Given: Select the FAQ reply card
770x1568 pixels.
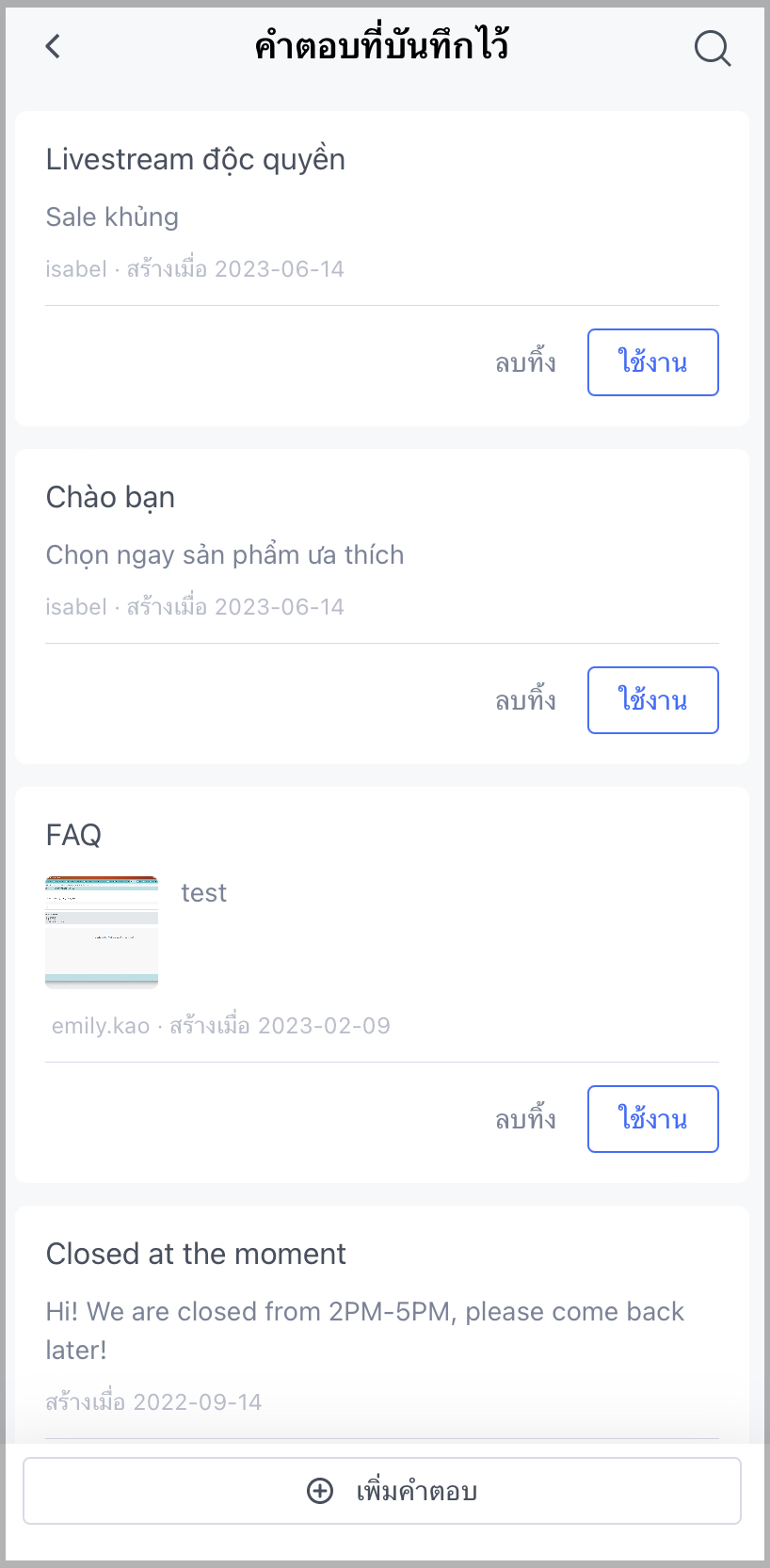Looking at the screenshot, I should [x=72, y=835].
